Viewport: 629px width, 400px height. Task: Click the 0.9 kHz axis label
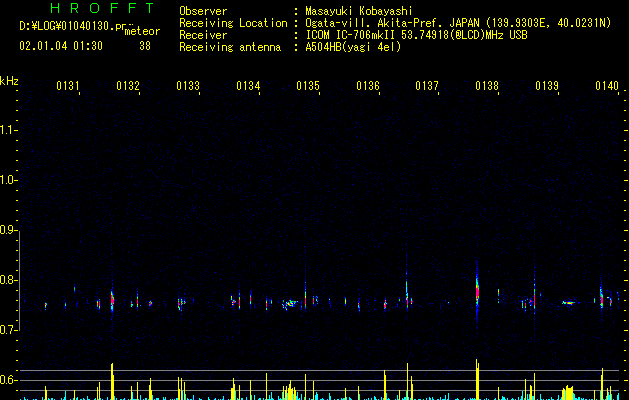click(x=8, y=230)
